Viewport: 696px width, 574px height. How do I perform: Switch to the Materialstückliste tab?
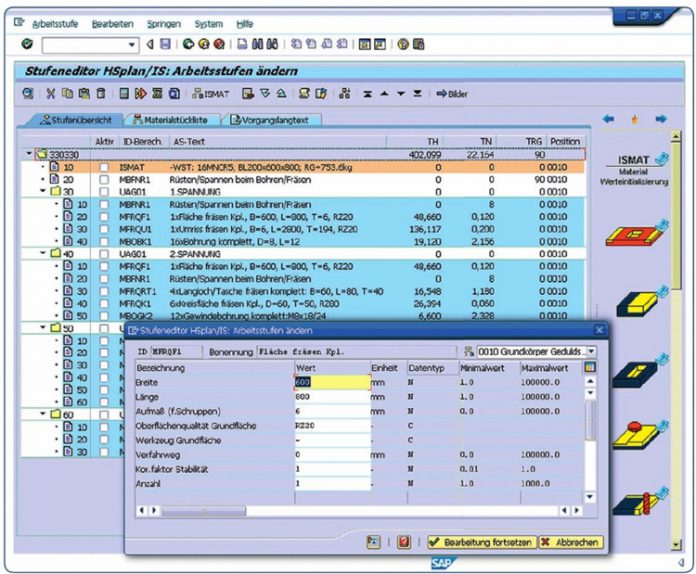171,120
